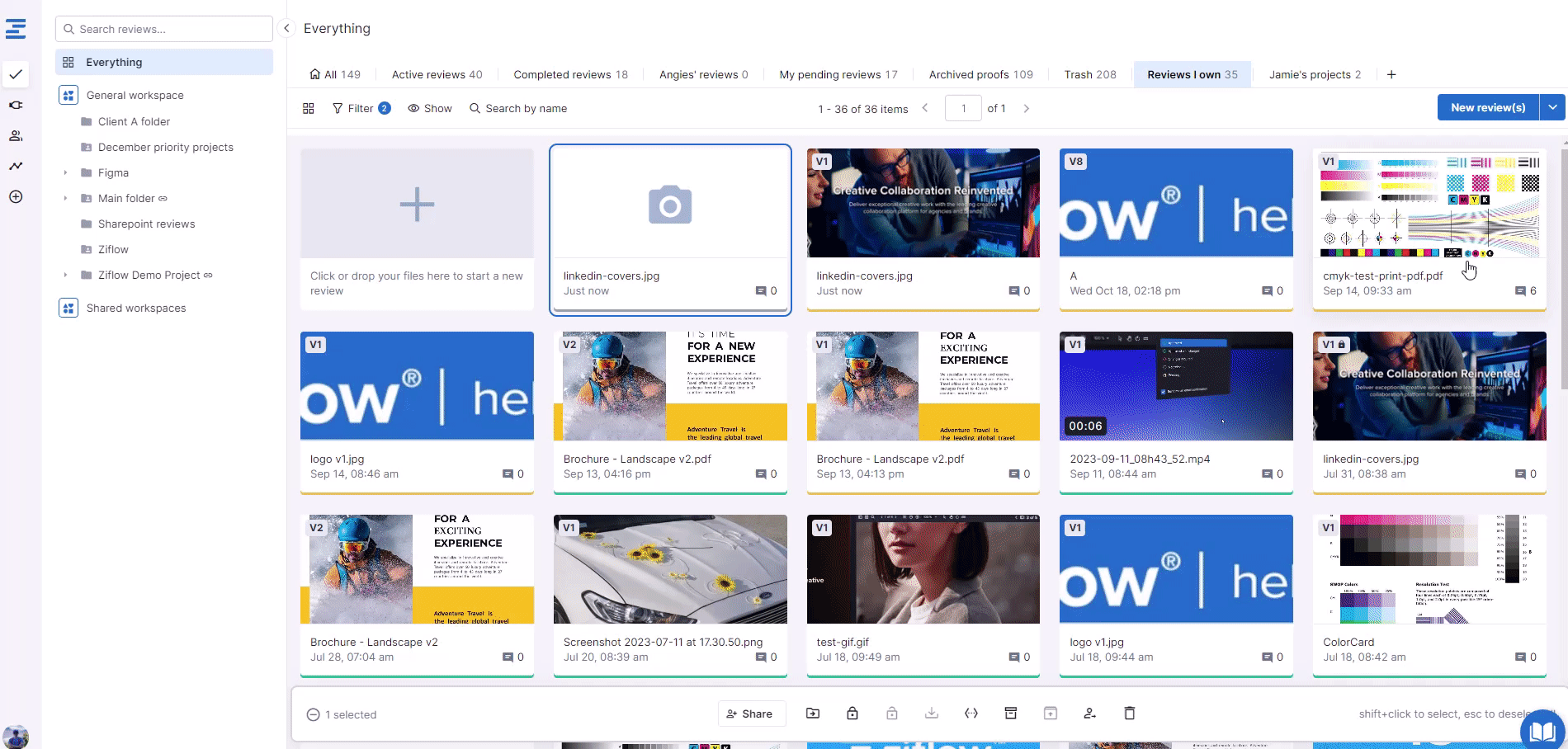Deselect all using the 1 selected toggle
This screenshot has width=1568, height=749.
[314, 715]
